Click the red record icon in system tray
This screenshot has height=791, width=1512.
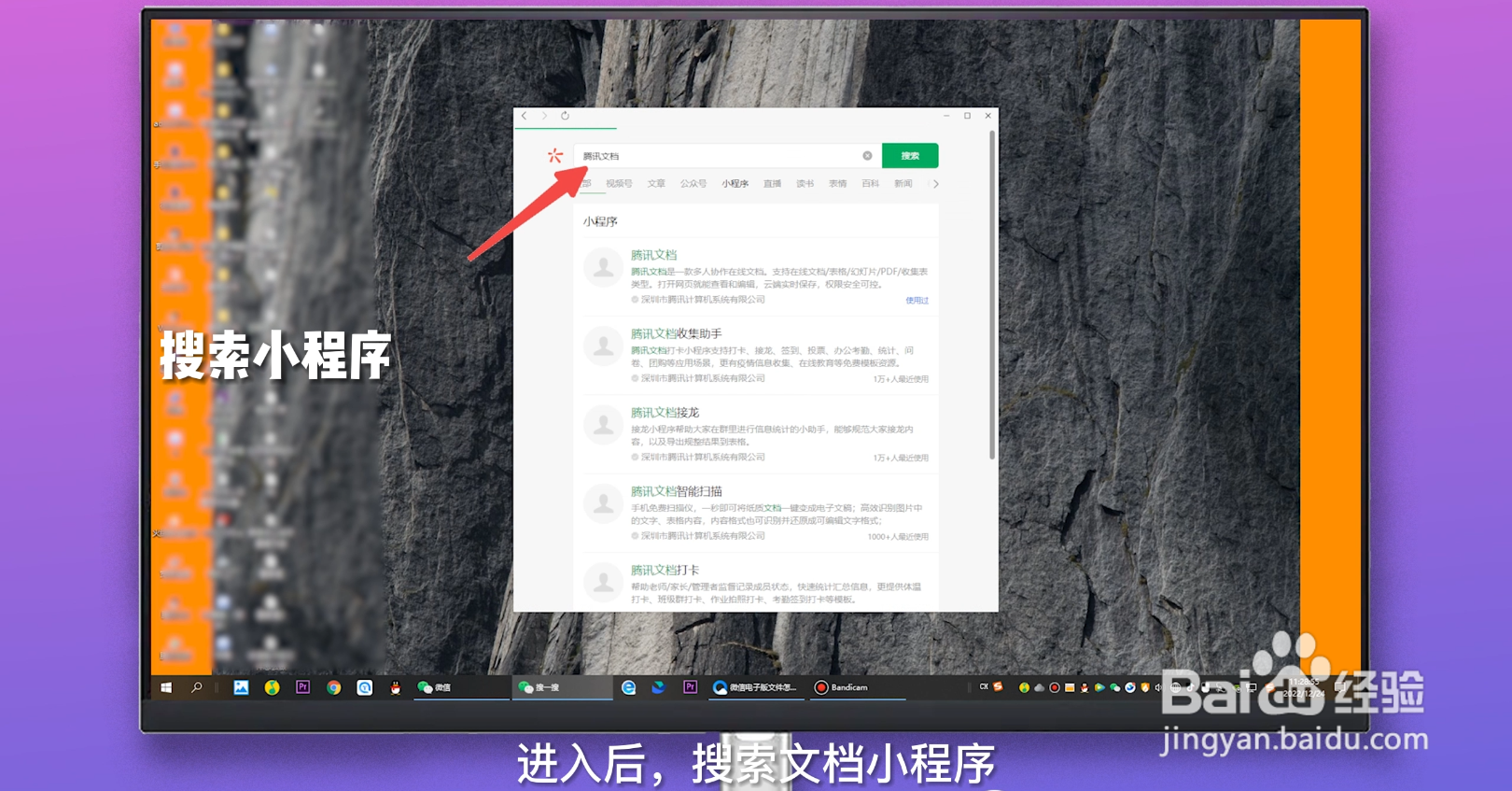[x=1055, y=687]
